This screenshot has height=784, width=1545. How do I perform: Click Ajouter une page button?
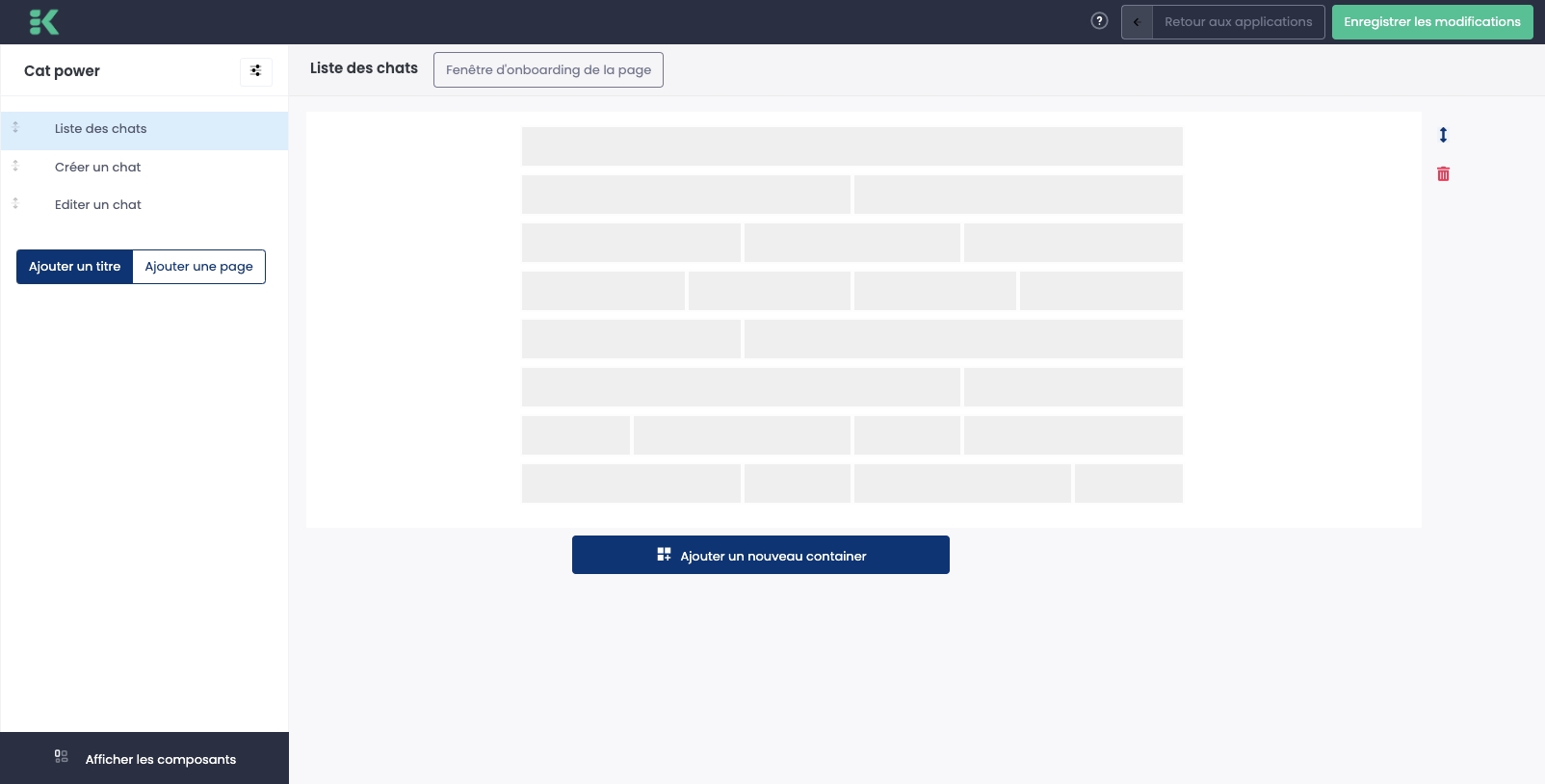click(198, 267)
